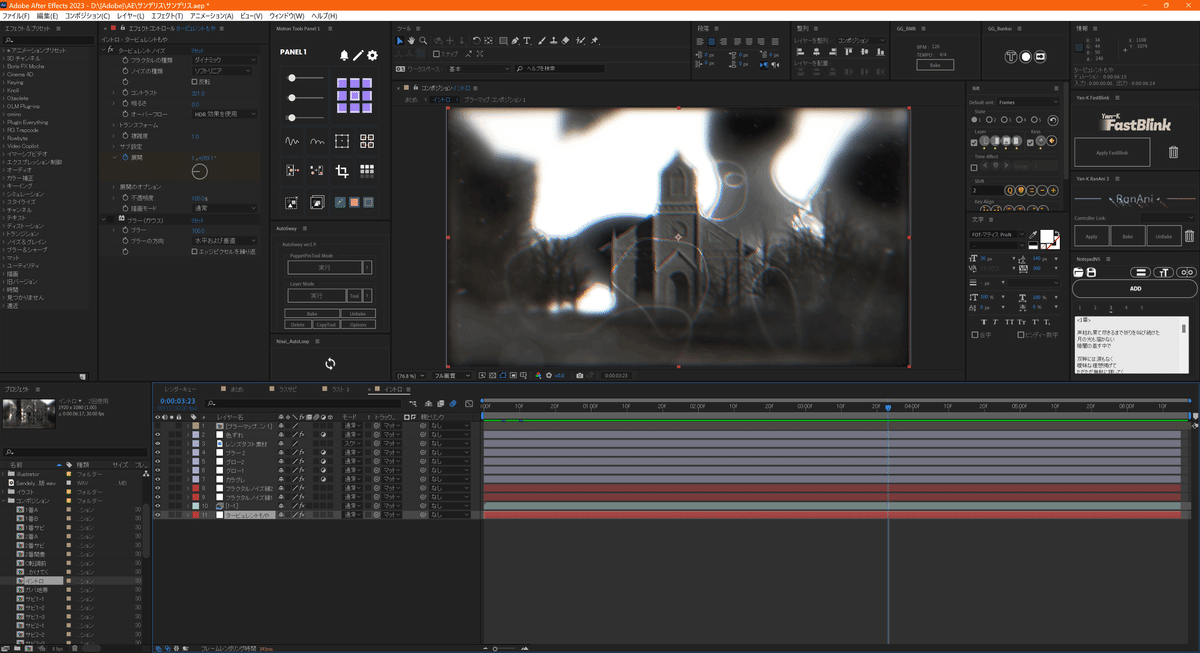Click the GG_Bunkai circled T icon
The width and height of the screenshot is (1200, 653).
point(1011,57)
